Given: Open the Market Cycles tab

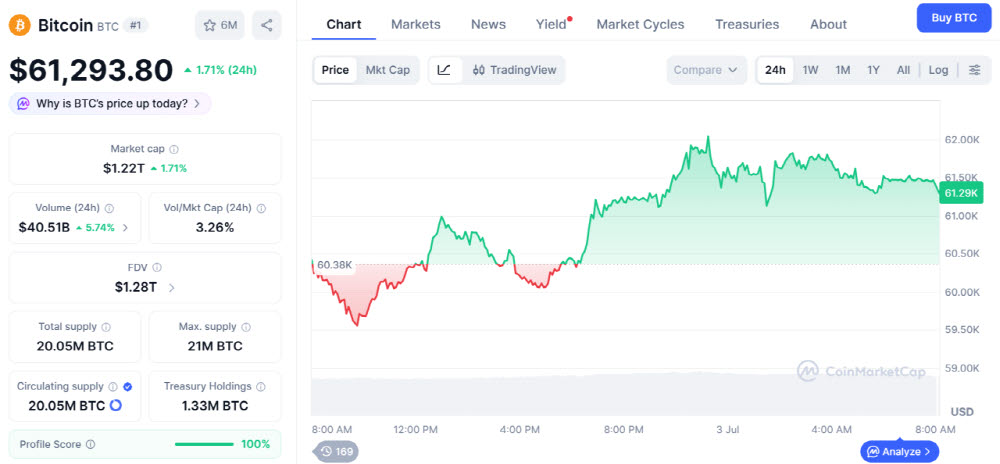Looking at the screenshot, I should point(640,24).
